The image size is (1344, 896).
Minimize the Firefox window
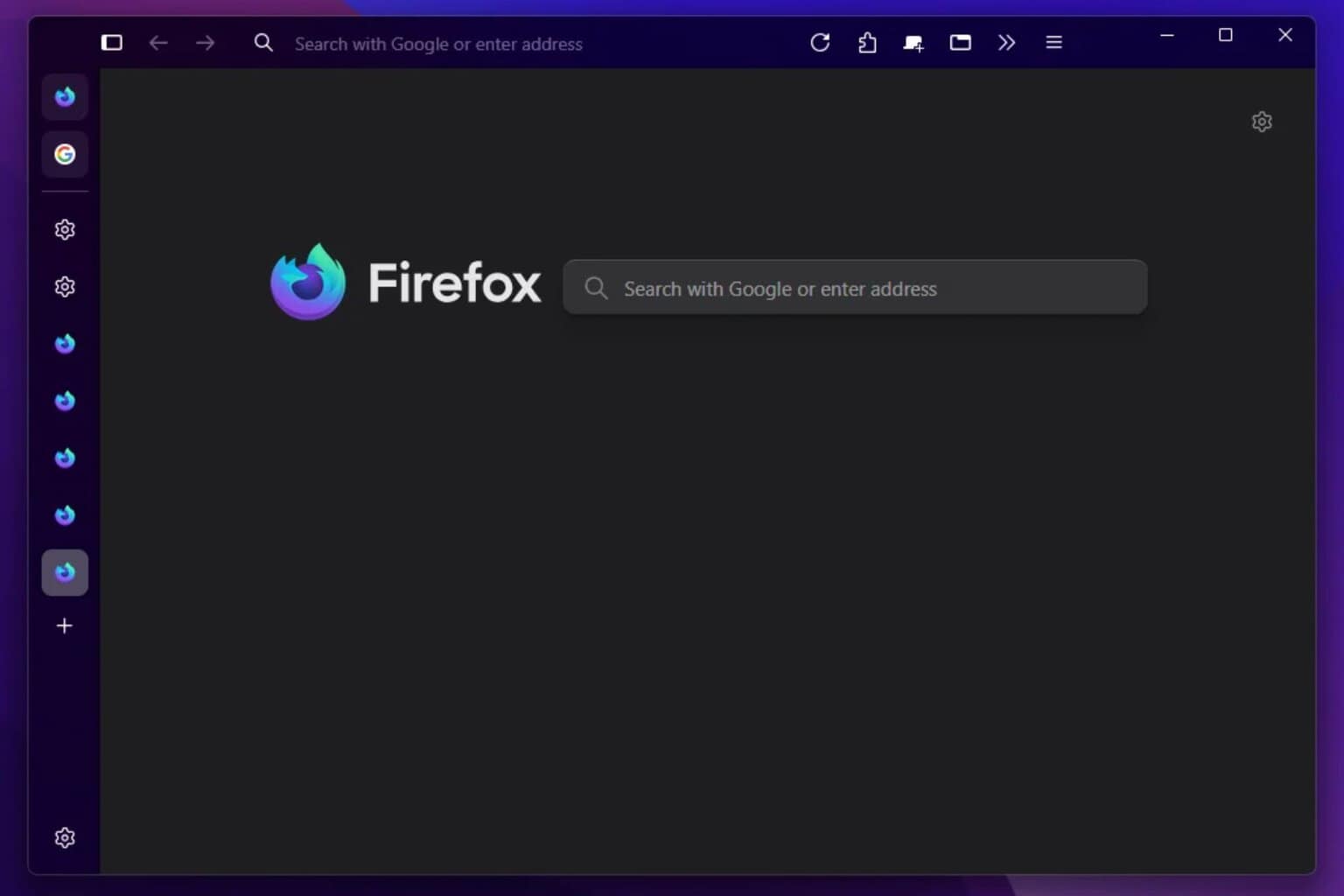point(1167,35)
